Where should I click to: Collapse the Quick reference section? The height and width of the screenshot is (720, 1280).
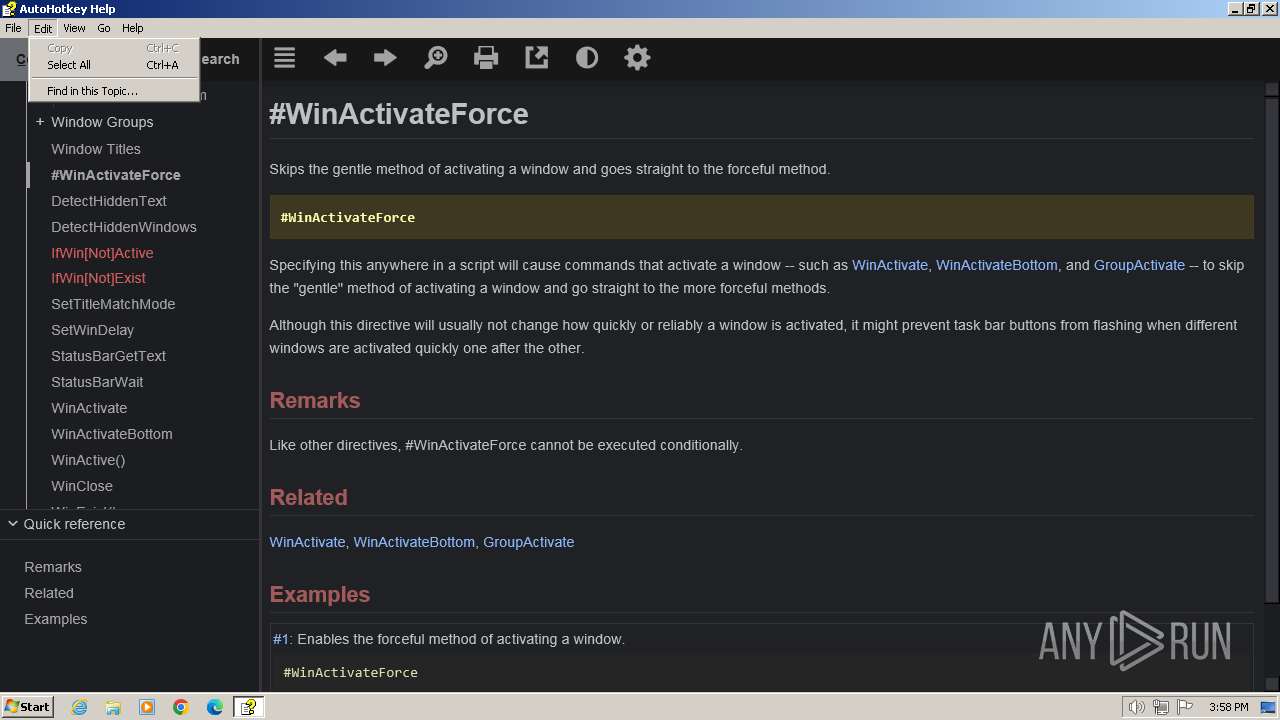point(13,524)
